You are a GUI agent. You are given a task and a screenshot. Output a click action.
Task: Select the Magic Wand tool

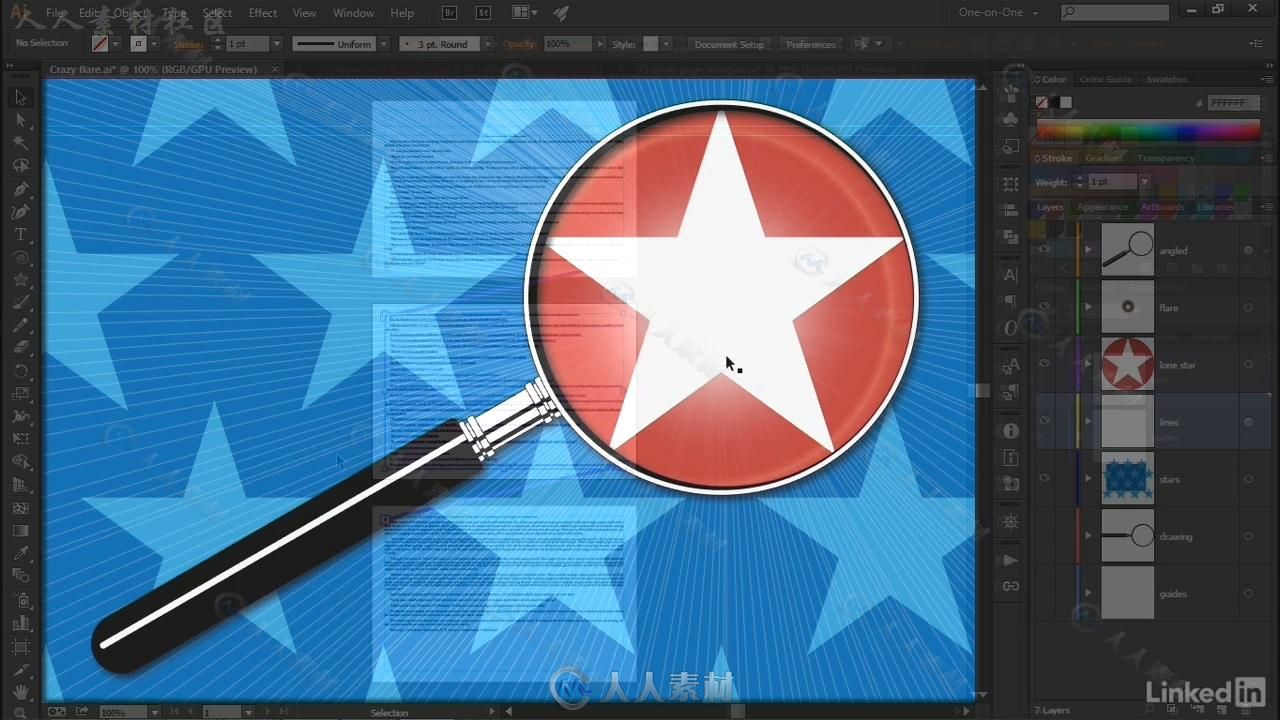click(x=20, y=143)
